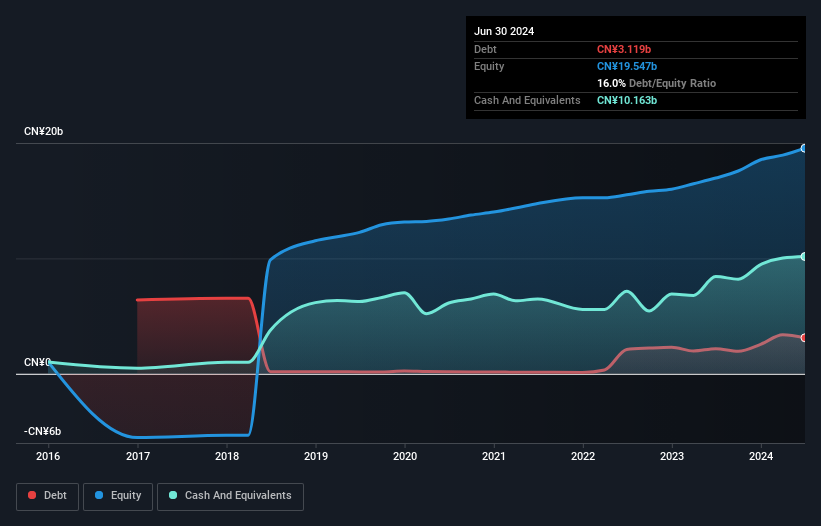
Task: Toggle the Equity legend button
Action: click(x=118, y=496)
